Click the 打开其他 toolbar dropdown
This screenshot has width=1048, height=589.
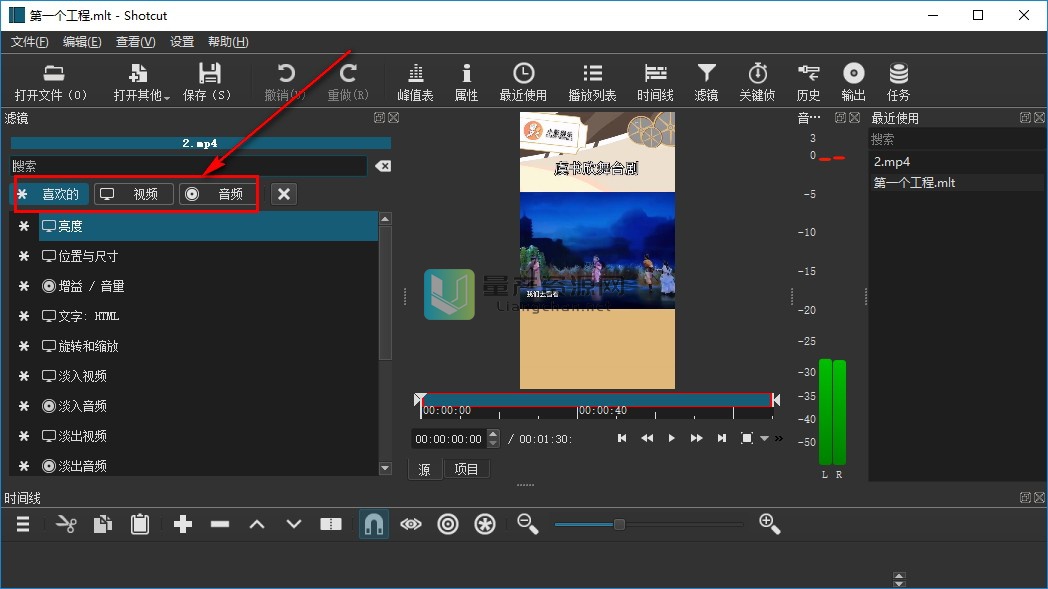[x=140, y=82]
